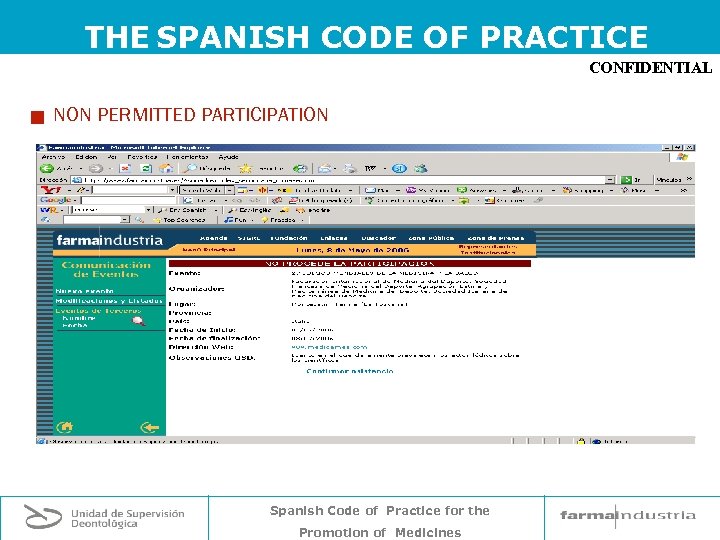The height and width of the screenshot is (540, 720).
Task: Click the Mail envelope toolbar icon
Action: tap(325, 169)
